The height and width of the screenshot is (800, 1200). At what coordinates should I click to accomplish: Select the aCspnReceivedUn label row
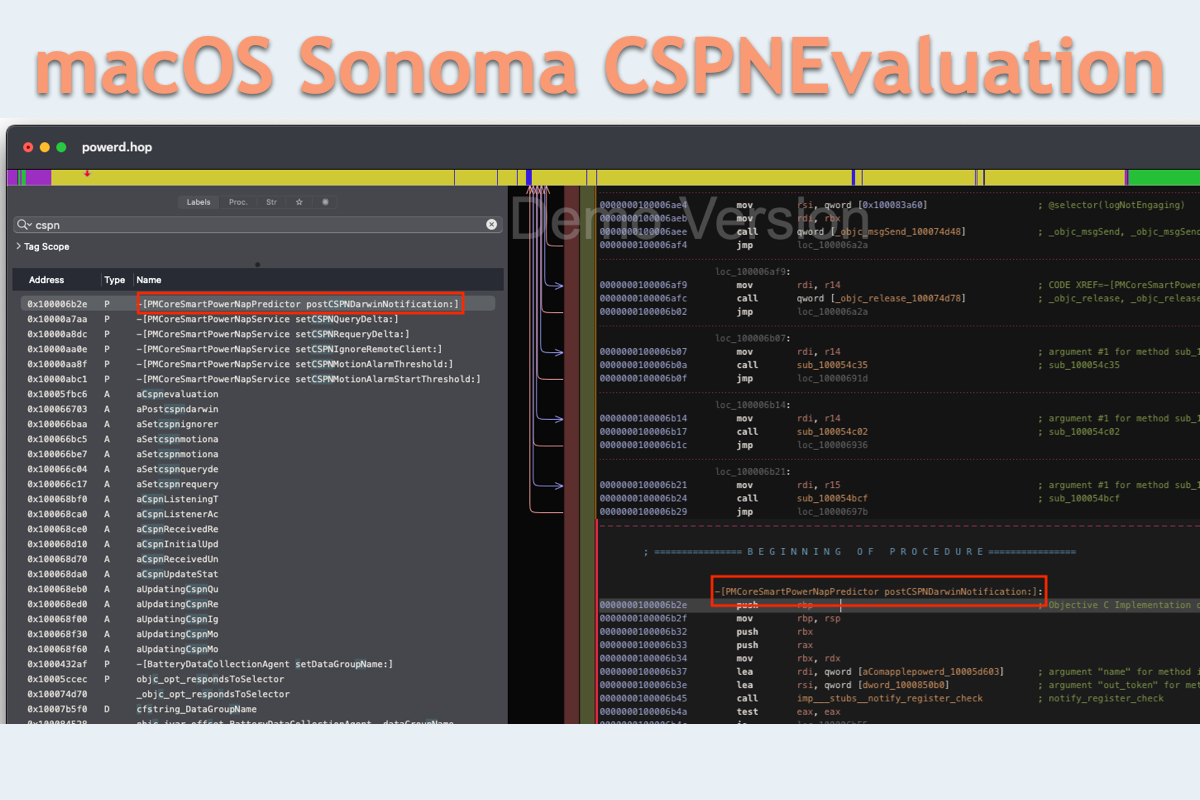tap(258, 559)
